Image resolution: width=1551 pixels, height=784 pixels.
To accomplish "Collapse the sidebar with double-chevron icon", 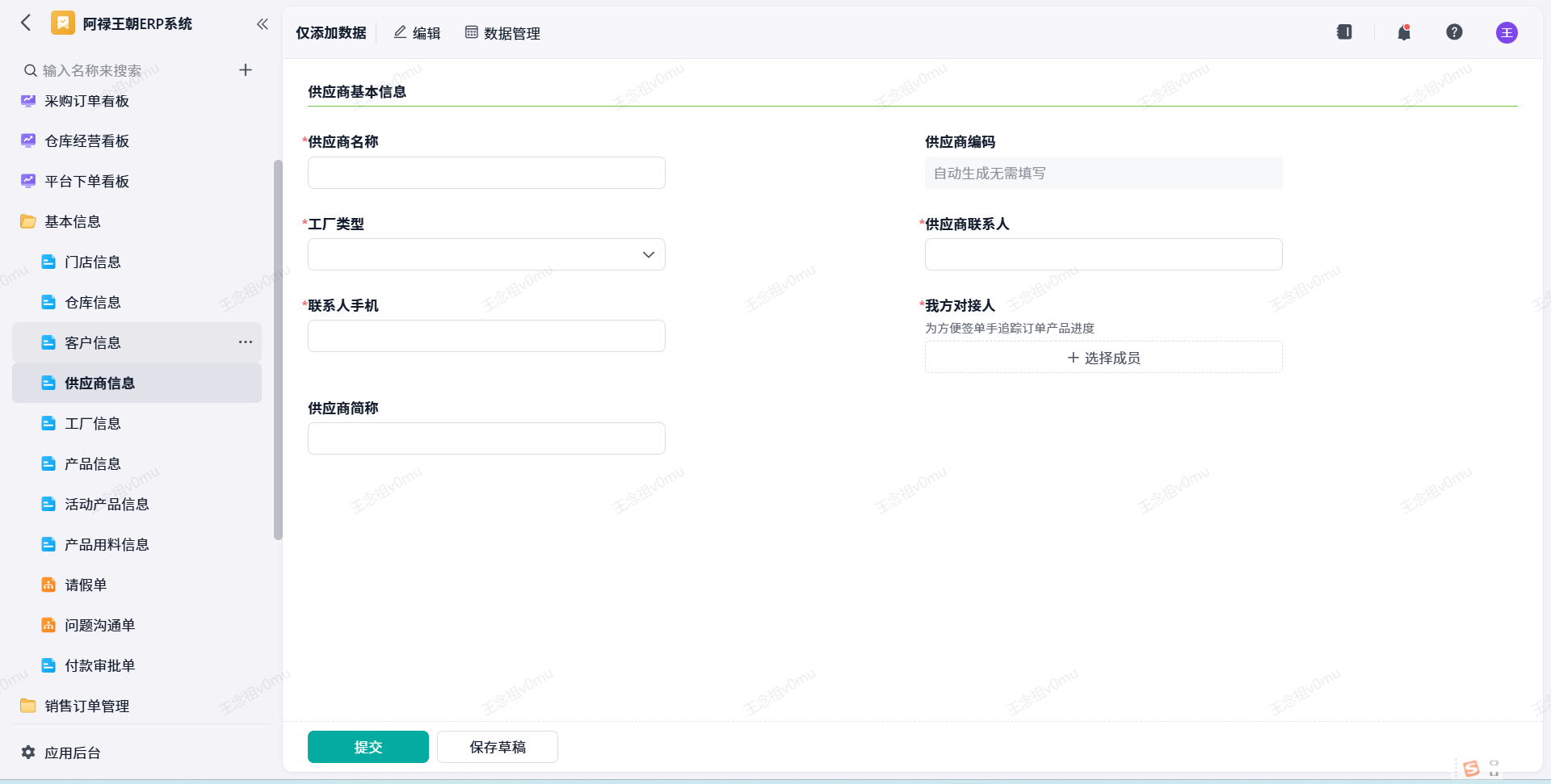I will coord(262,24).
